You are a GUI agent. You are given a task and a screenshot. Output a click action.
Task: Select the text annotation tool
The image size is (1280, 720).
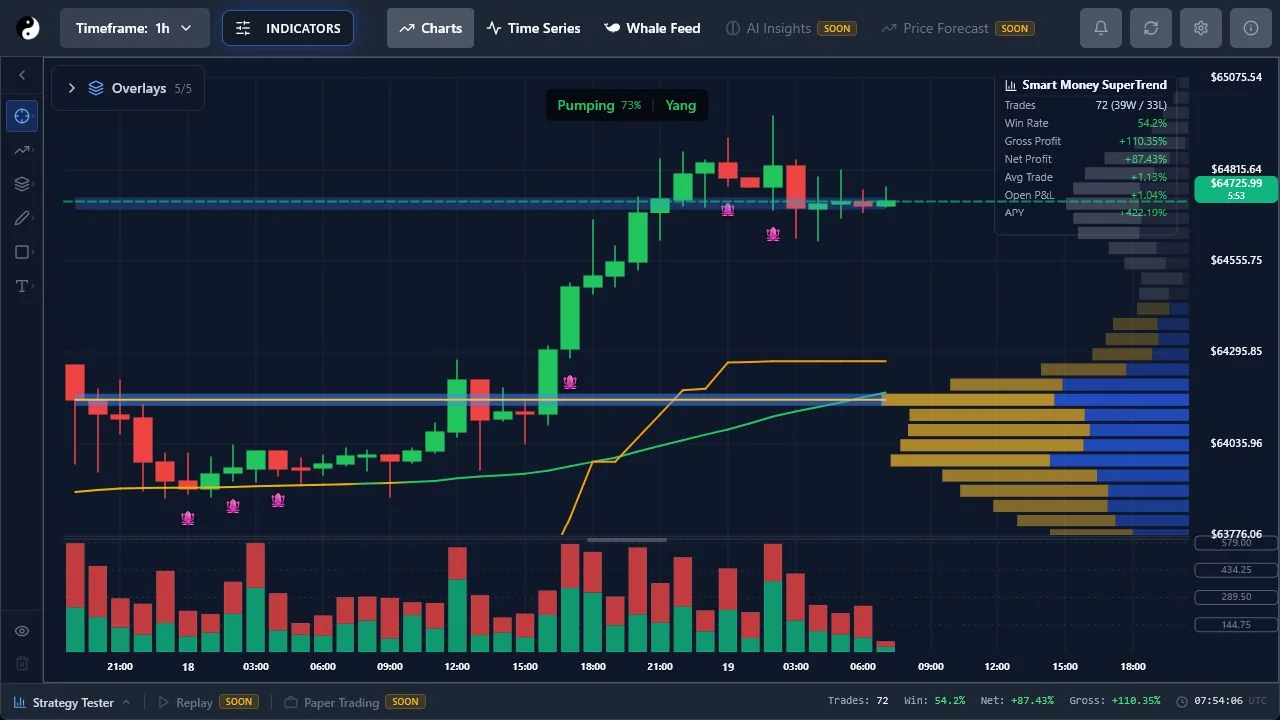point(22,286)
